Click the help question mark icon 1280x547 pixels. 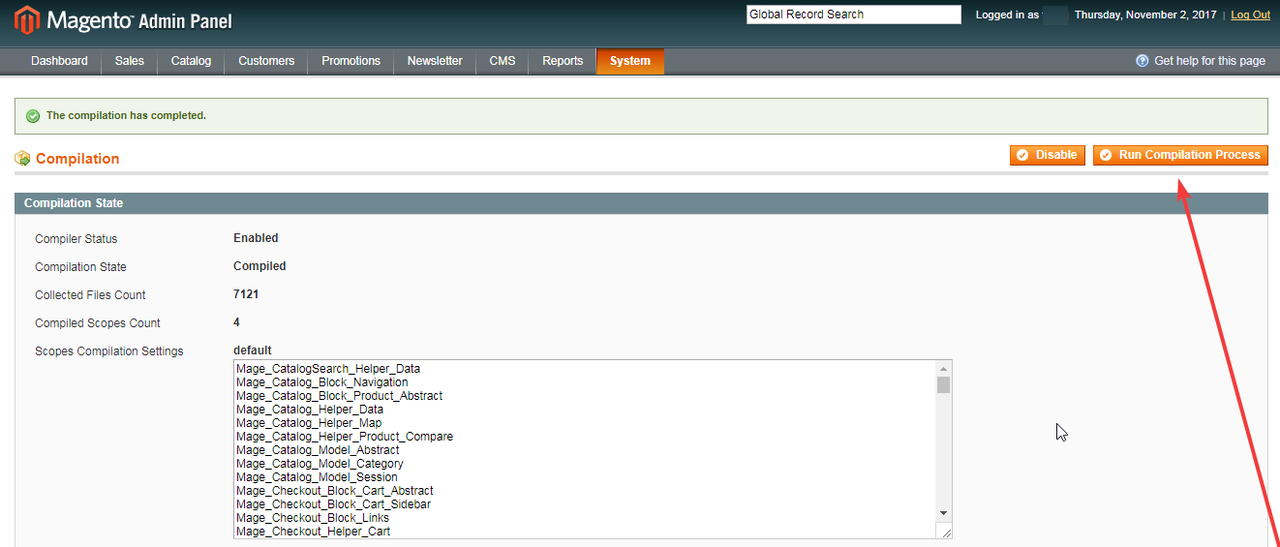[1142, 61]
